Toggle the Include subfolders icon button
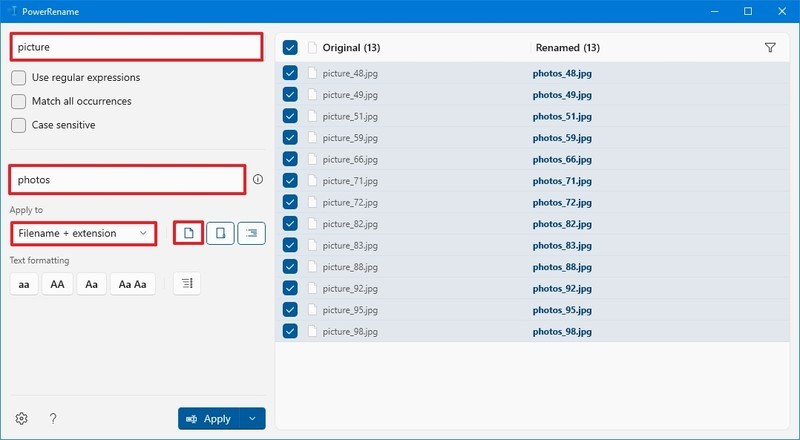 point(251,233)
